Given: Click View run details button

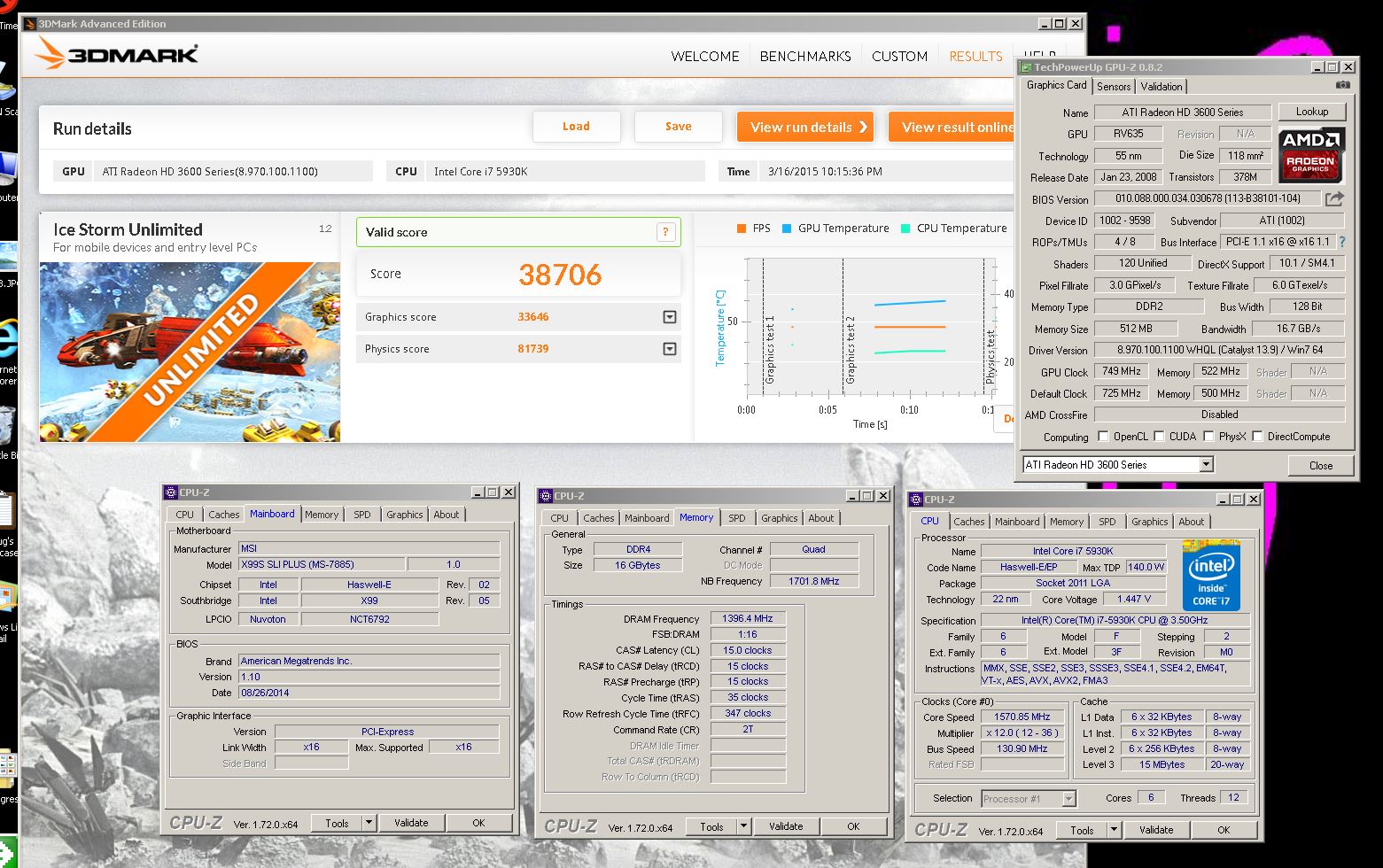Looking at the screenshot, I should (805, 127).
